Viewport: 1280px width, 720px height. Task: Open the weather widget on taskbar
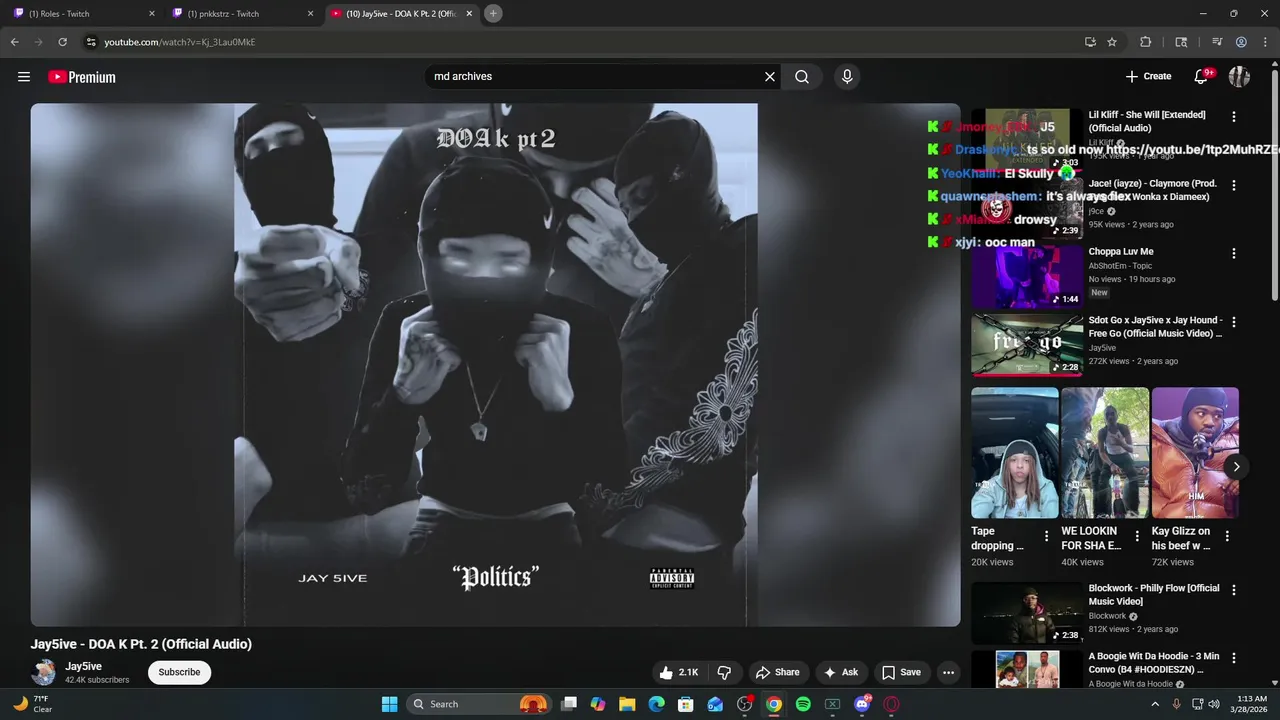(32, 704)
